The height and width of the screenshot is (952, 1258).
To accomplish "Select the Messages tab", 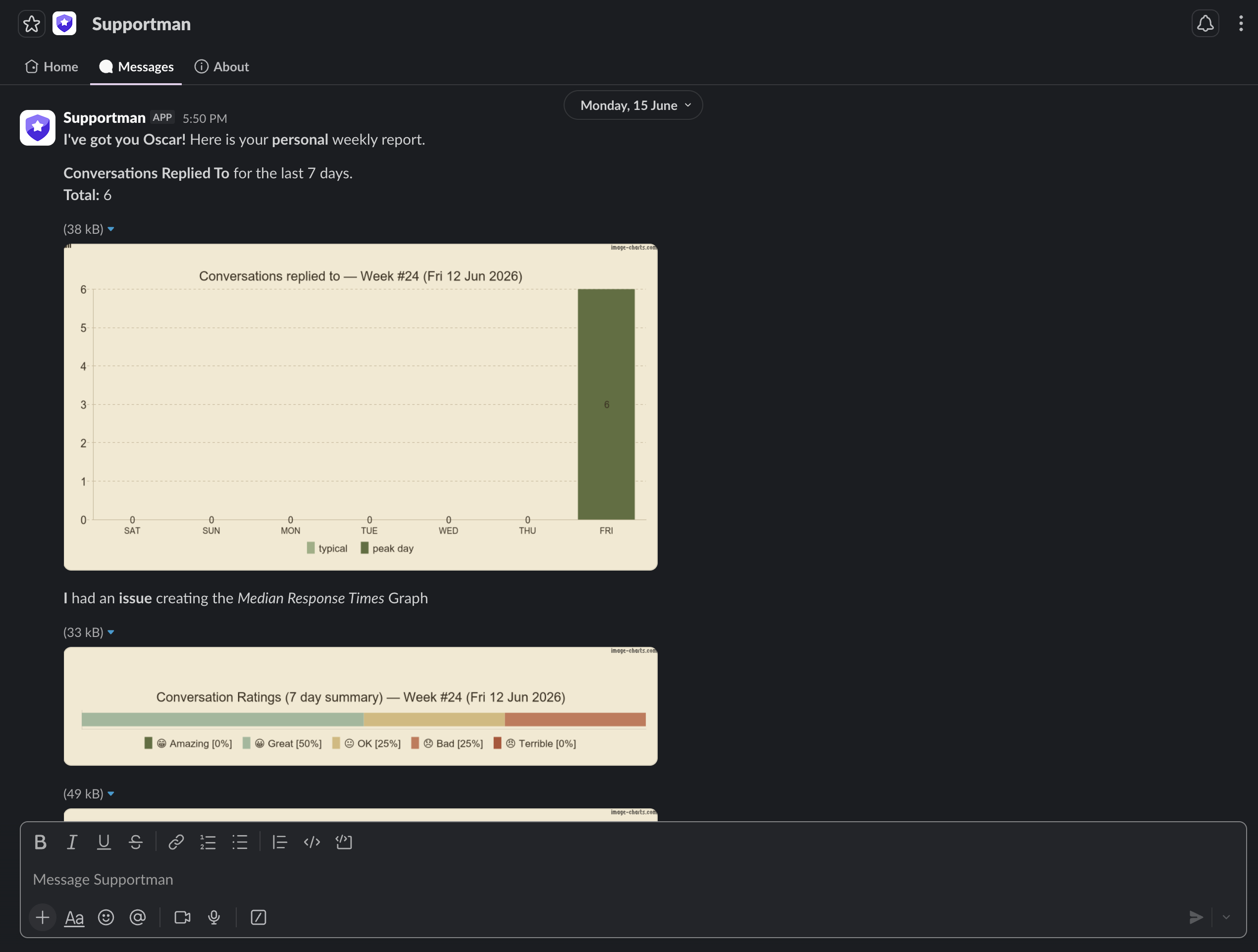I will (136, 66).
